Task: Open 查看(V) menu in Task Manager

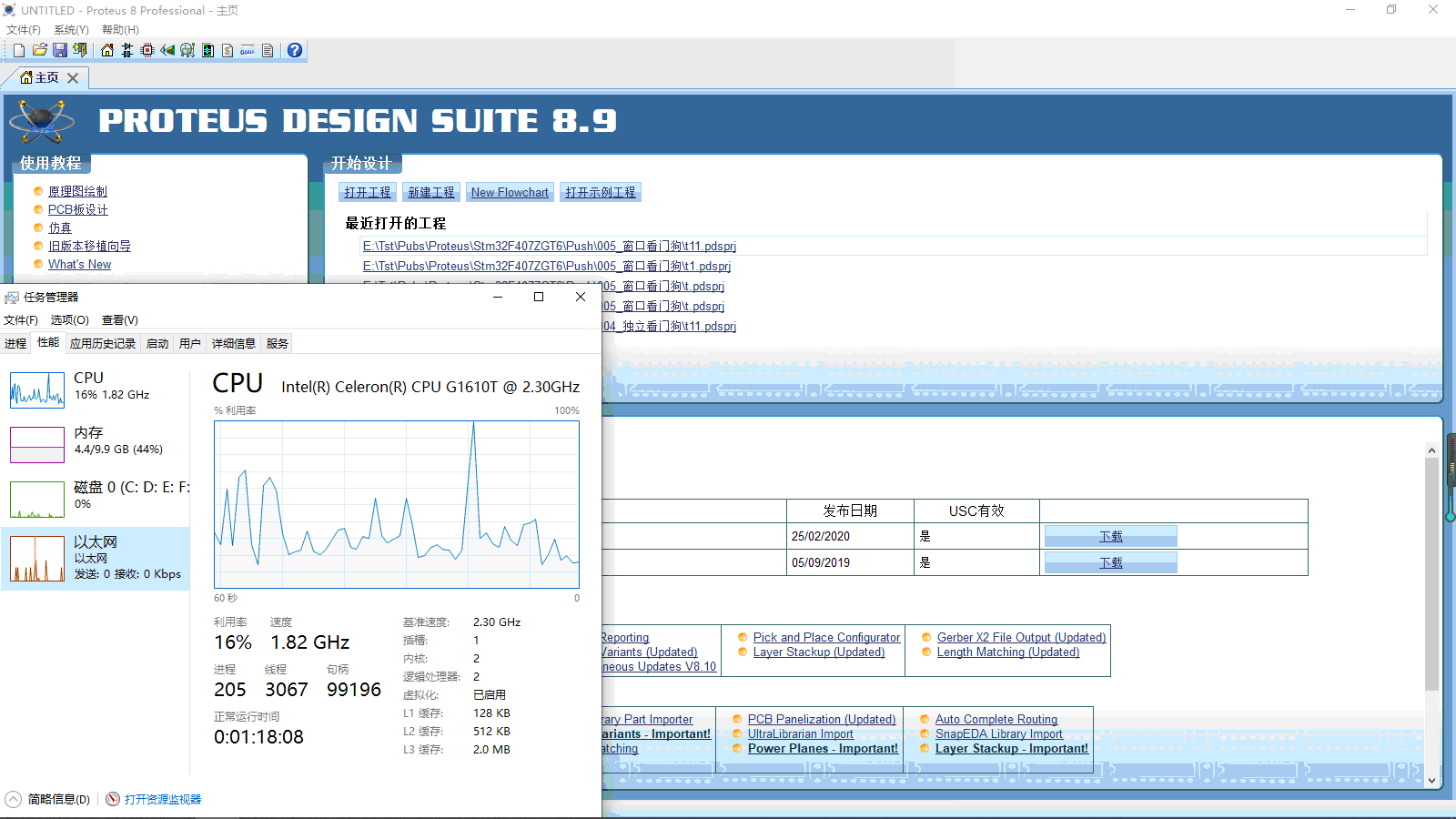Action: 120,320
